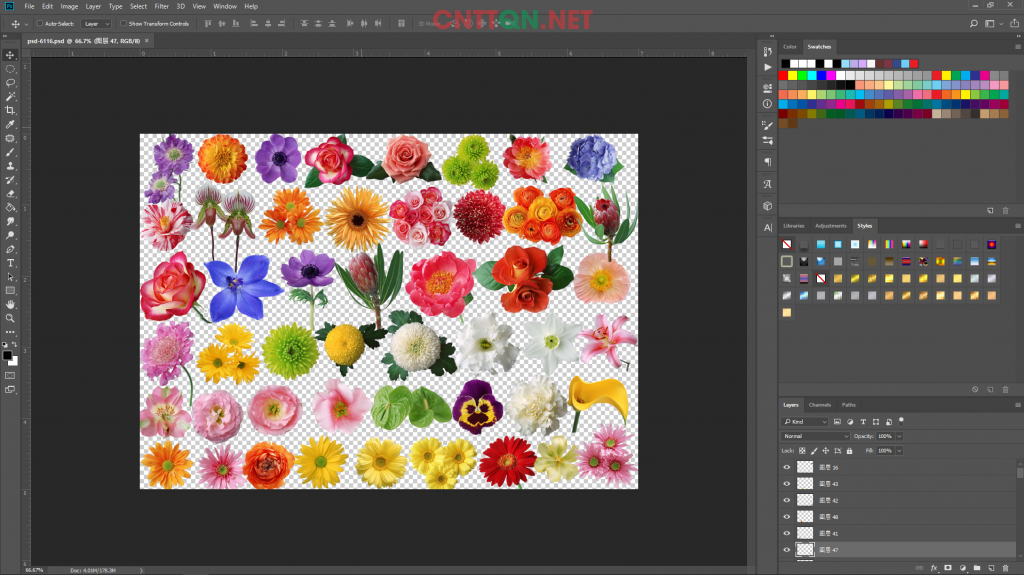
Task: Hide layer 47 with eye icon
Action: pyautogui.click(x=787, y=550)
